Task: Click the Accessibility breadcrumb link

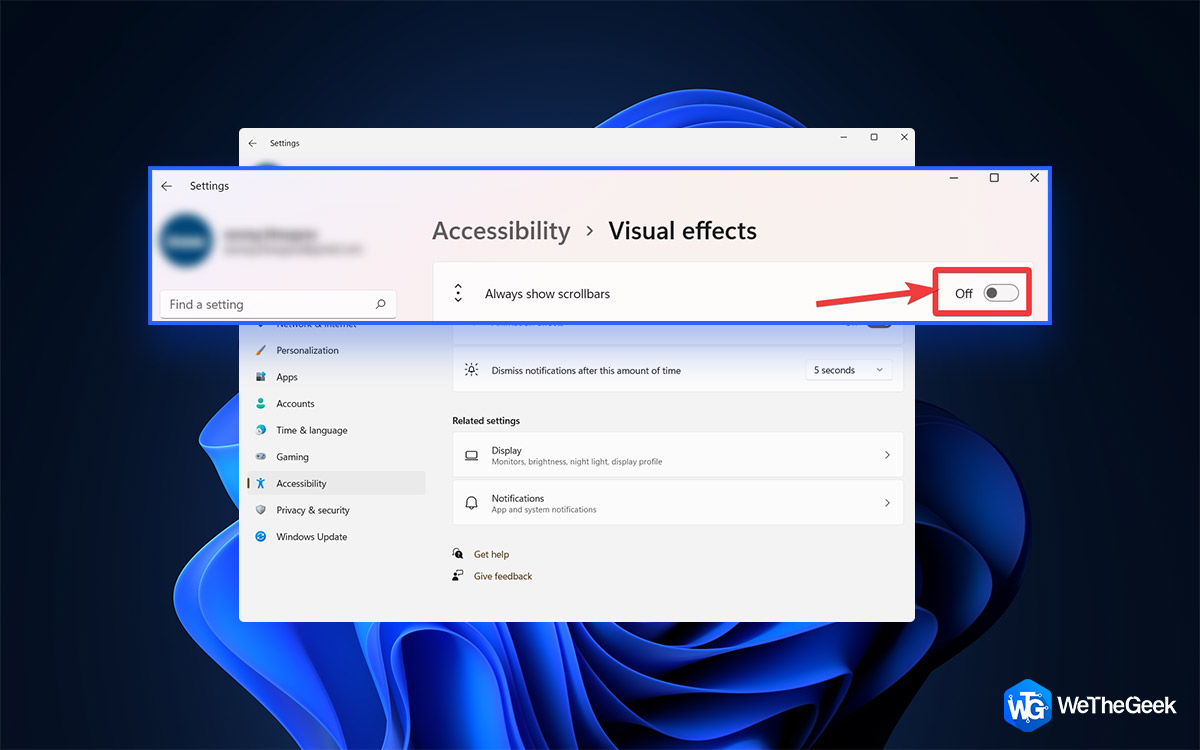Action: 501,231
